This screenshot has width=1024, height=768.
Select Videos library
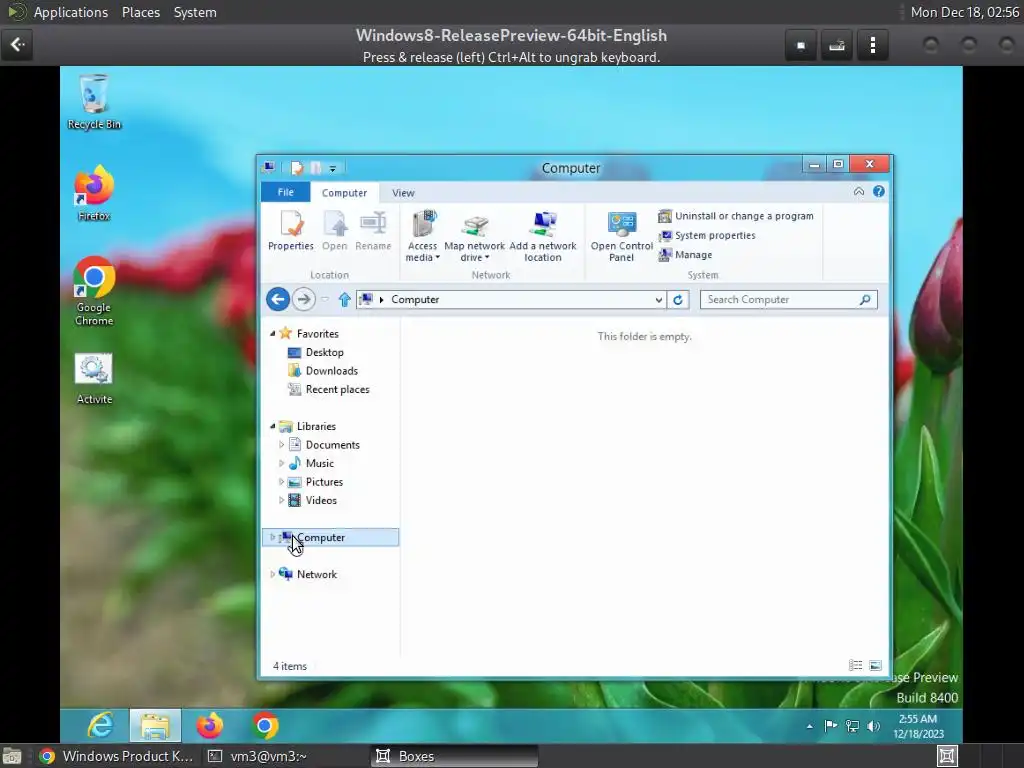[313, 500]
